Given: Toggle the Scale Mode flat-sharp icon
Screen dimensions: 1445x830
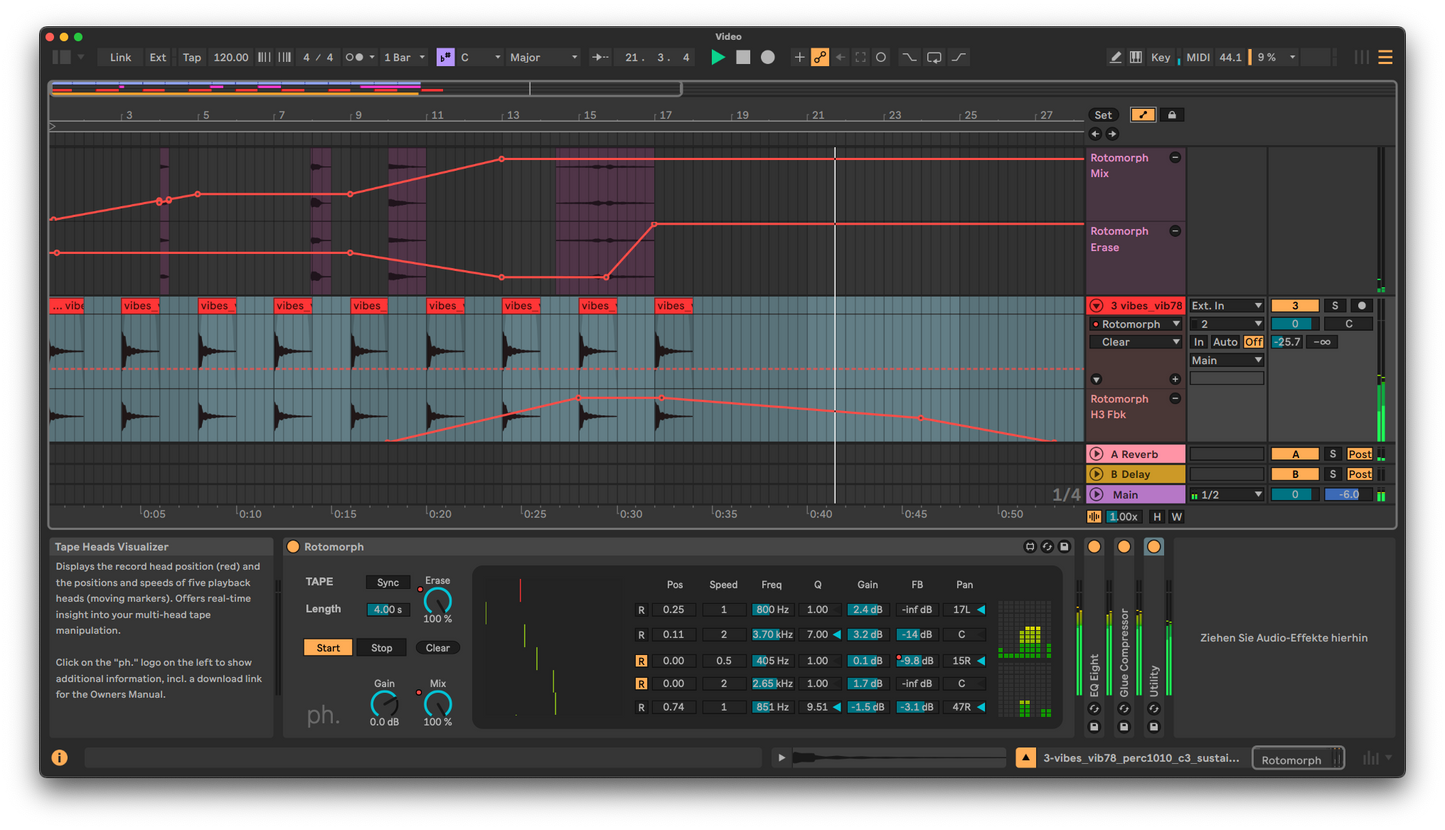Looking at the screenshot, I should [446, 58].
